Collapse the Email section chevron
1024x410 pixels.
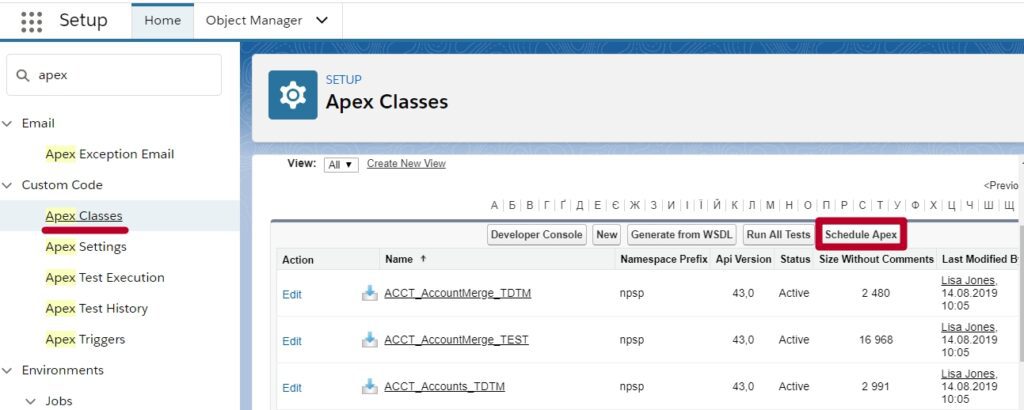point(8,123)
